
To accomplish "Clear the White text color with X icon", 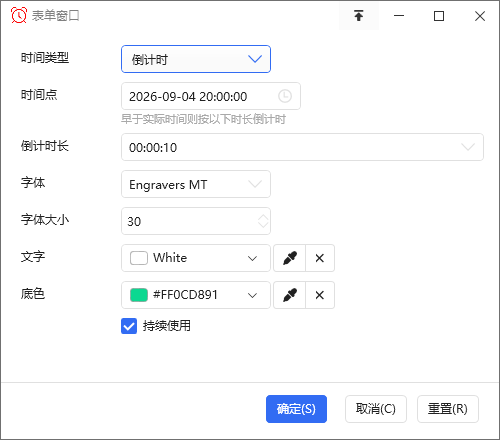I will 320,258.
